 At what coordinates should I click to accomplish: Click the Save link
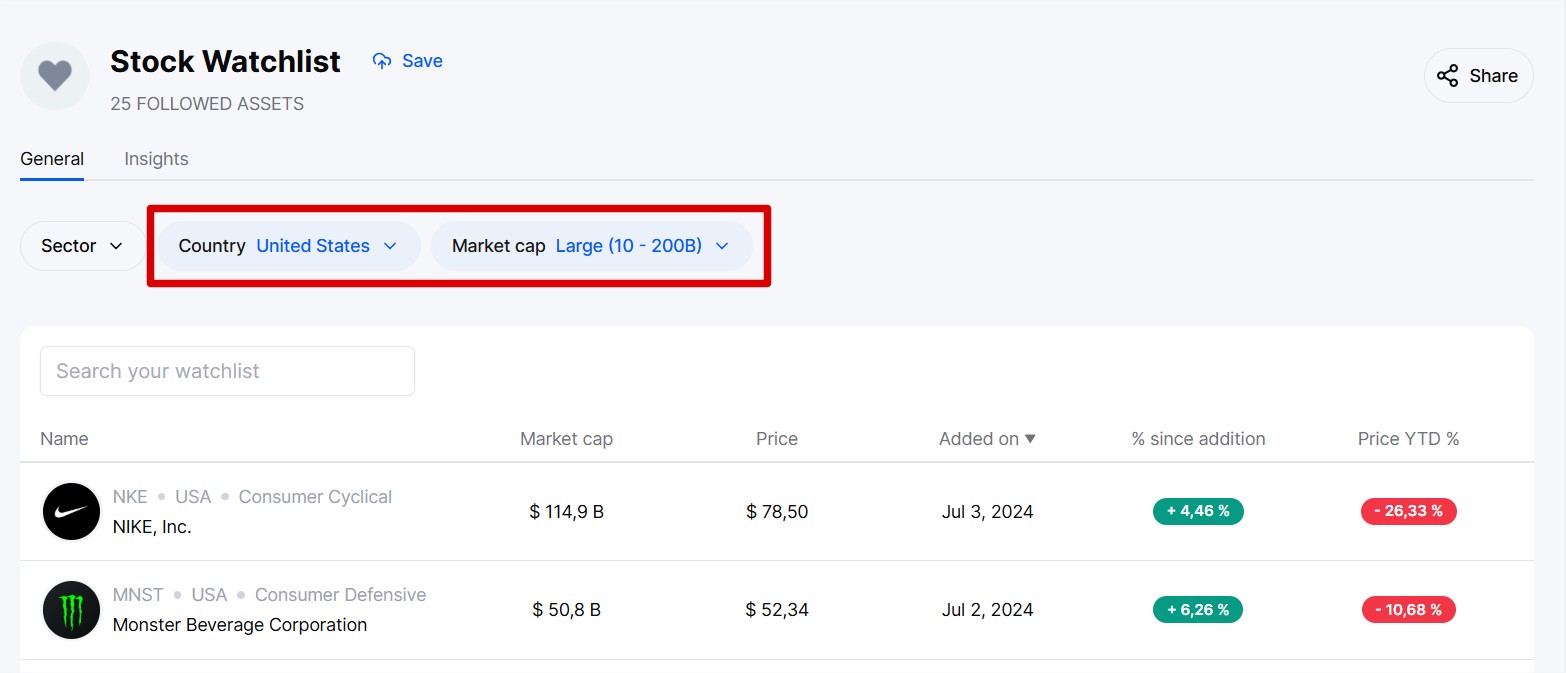422,61
